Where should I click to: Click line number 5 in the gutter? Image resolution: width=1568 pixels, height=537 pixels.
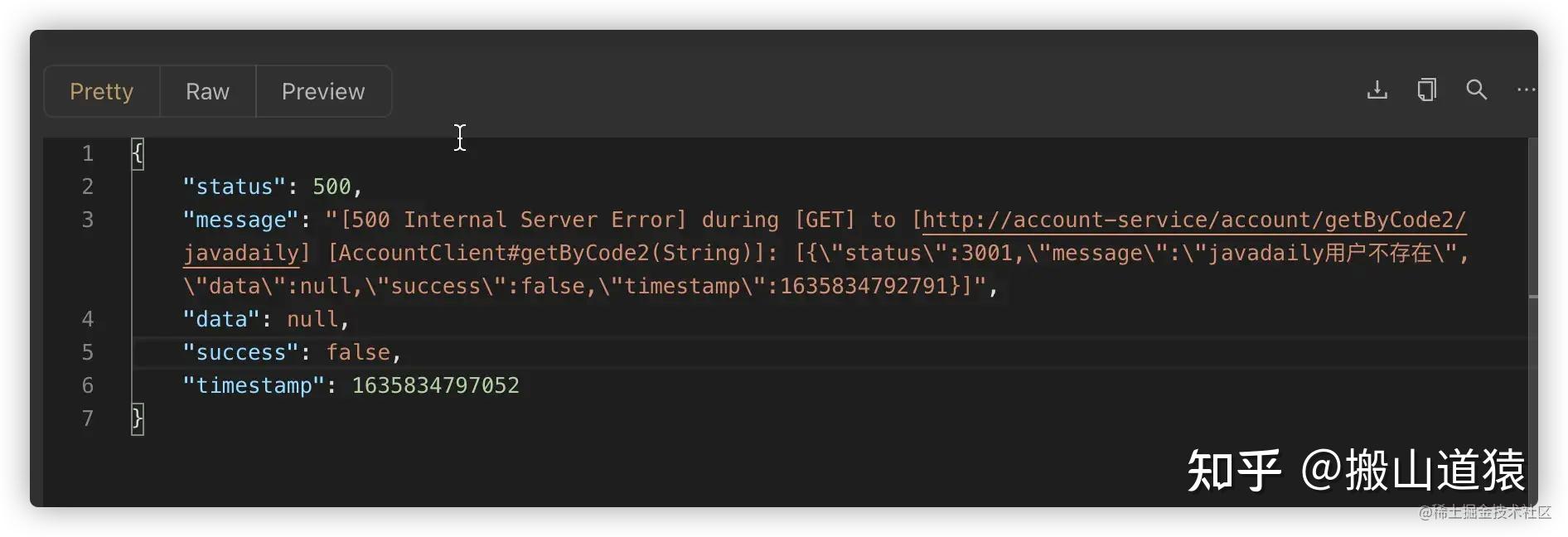tap(87, 352)
